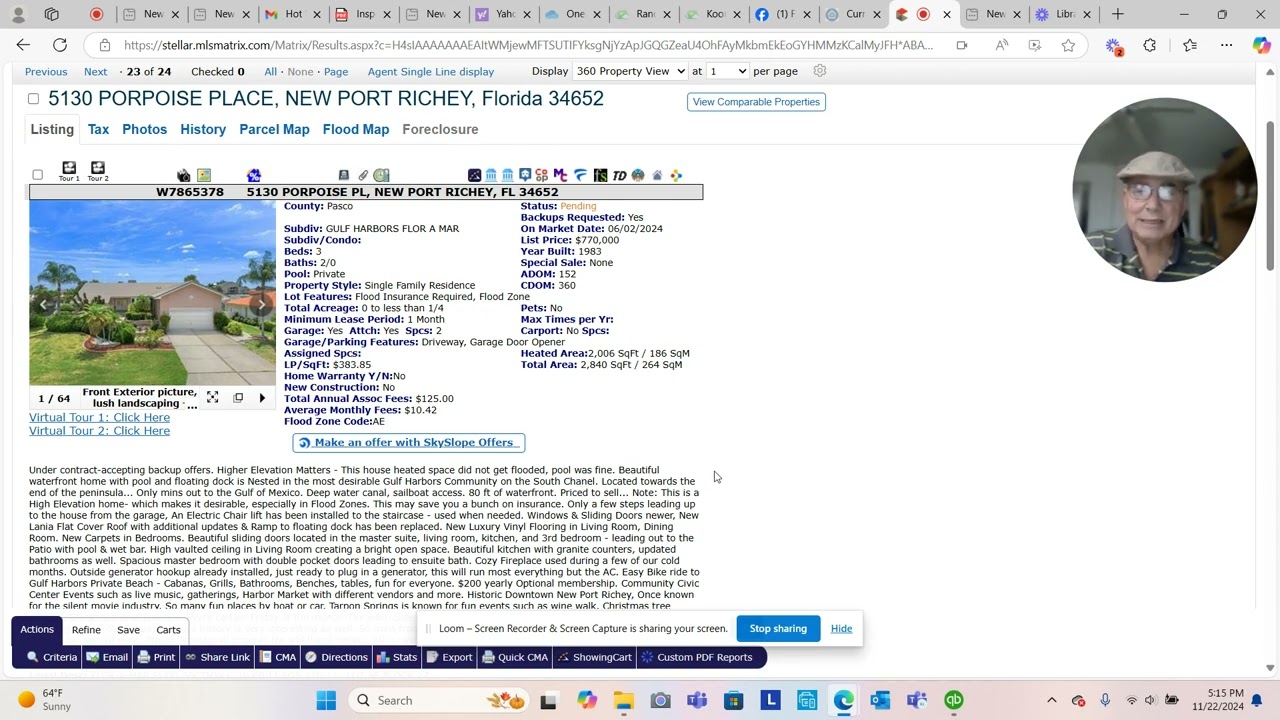Open the Carts tab in bottom bar
Viewport: 1280px width, 720px height.
tap(168, 630)
